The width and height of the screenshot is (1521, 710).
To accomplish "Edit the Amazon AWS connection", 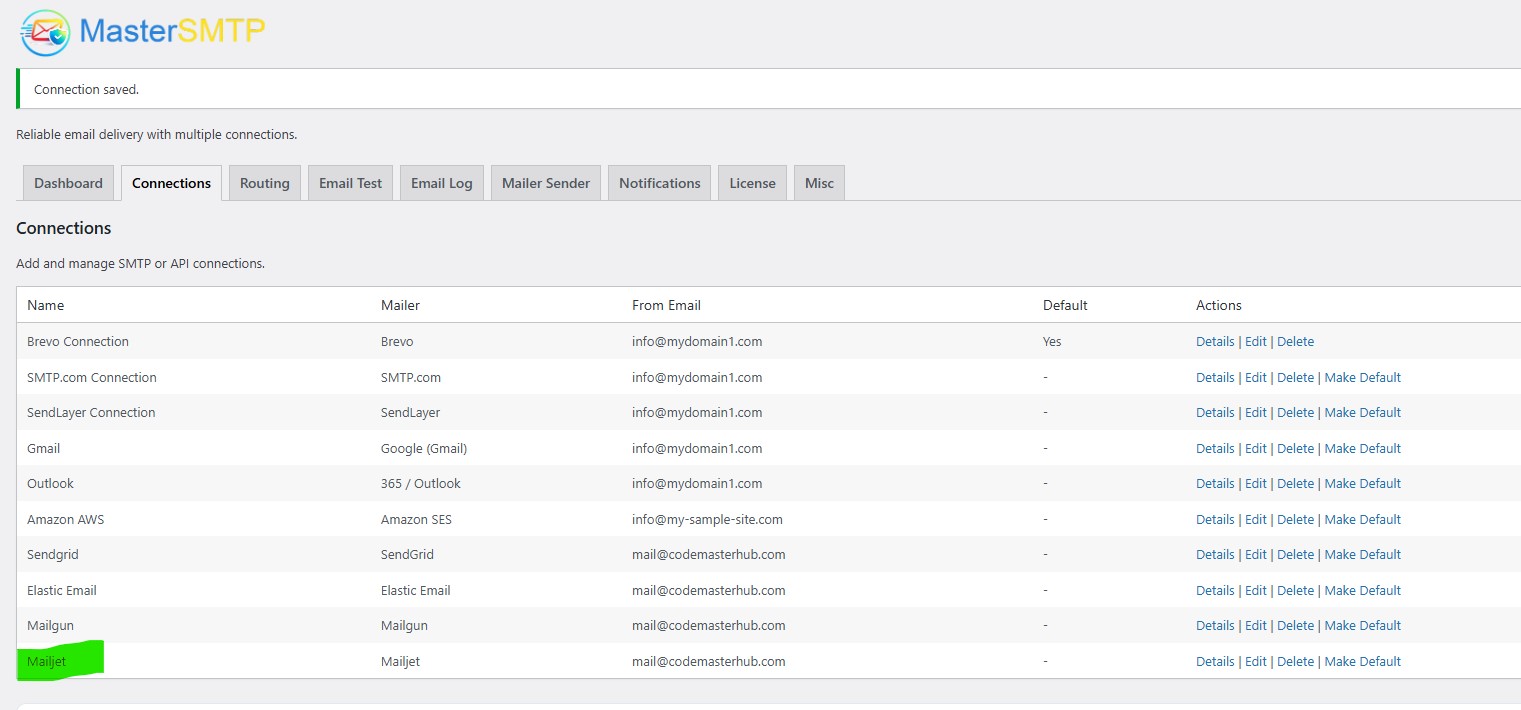I will click(x=1255, y=520).
